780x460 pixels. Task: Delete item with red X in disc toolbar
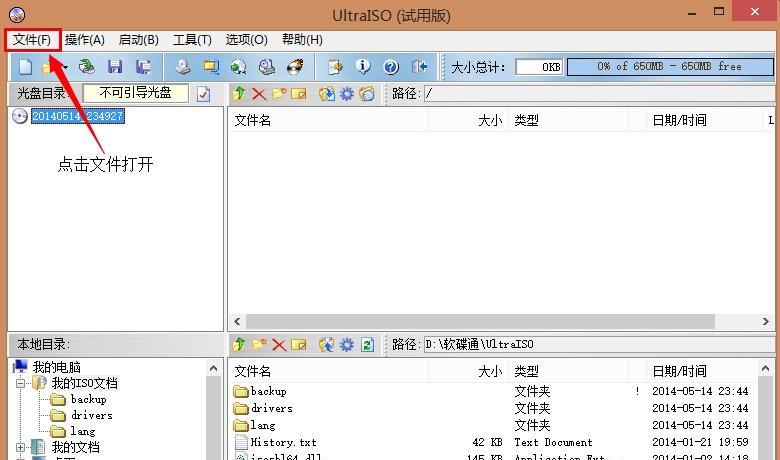tap(259, 93)
